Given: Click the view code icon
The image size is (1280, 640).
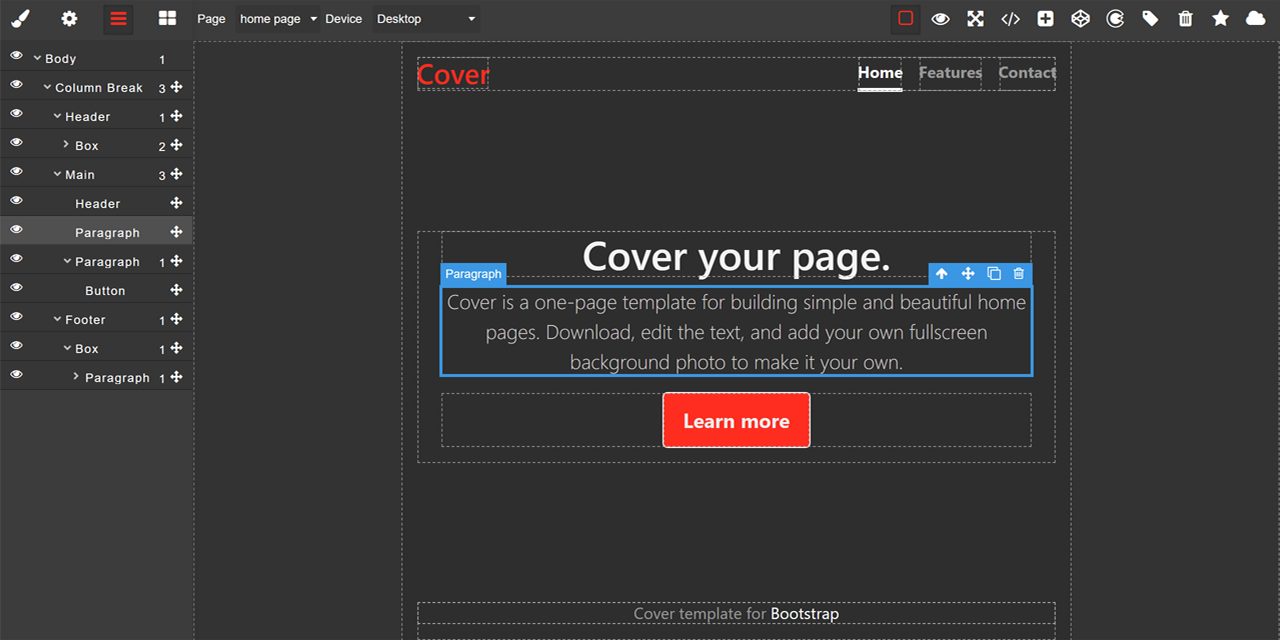Looking at the screenshot, I should click(1010, 18).
